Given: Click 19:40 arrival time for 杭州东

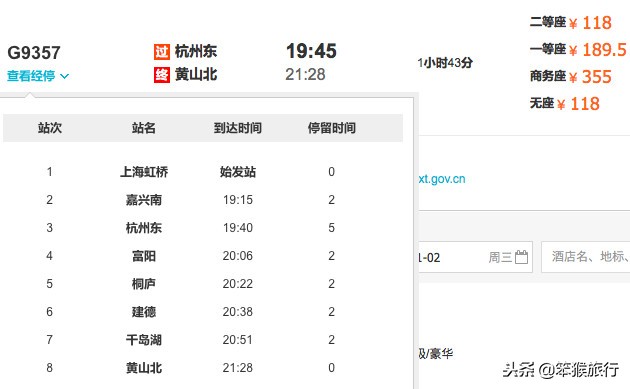Looking at the screenshot, I should tap(238, 228).
